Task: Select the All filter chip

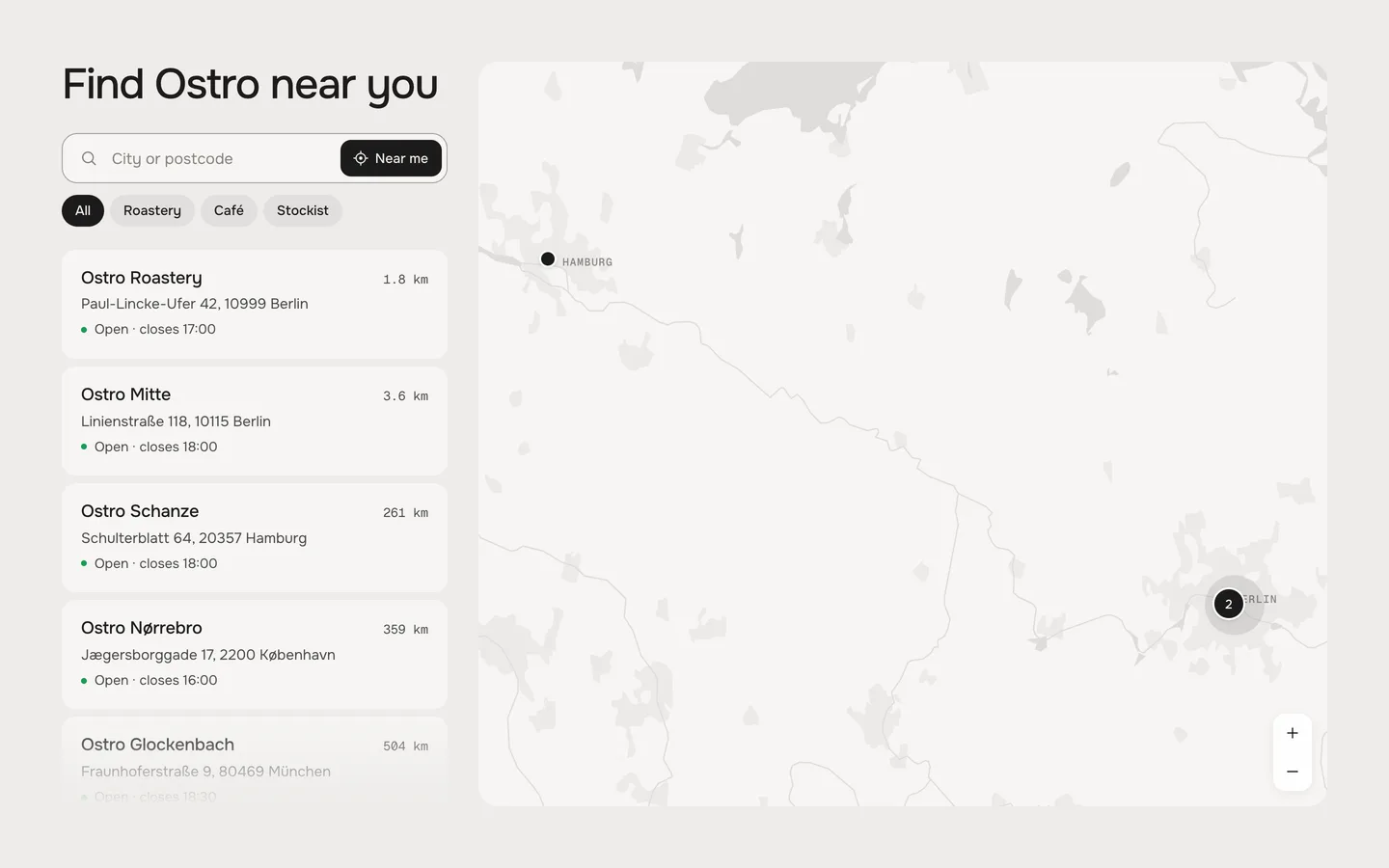Action: point(83,210)
